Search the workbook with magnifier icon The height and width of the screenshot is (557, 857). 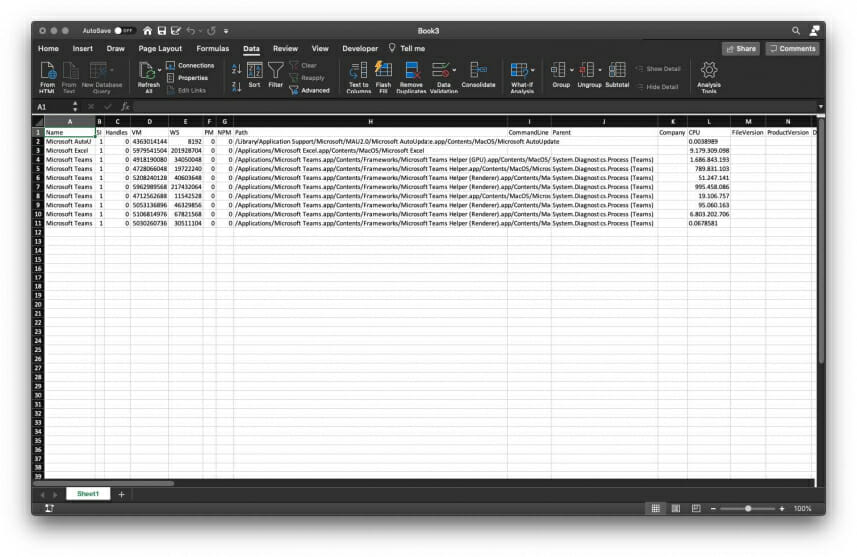coord(796,31)
